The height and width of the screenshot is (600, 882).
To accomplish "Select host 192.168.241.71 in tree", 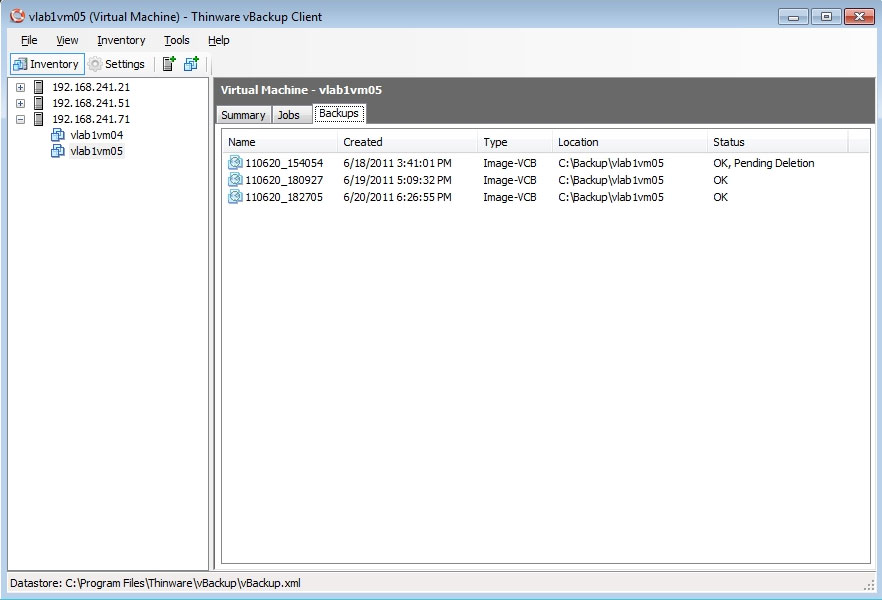I will pyautogui.click(x=91, y=119).
